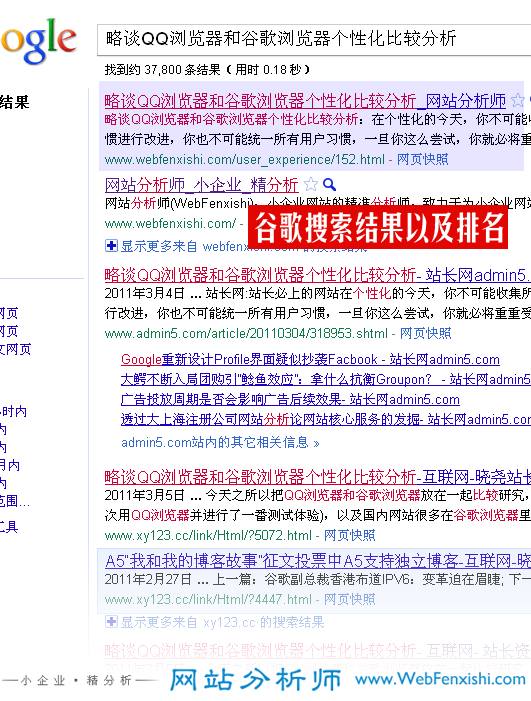Focus the Google search query box
Image resolution: width=531 pixels, height=701 pixels.
[314, 39]
